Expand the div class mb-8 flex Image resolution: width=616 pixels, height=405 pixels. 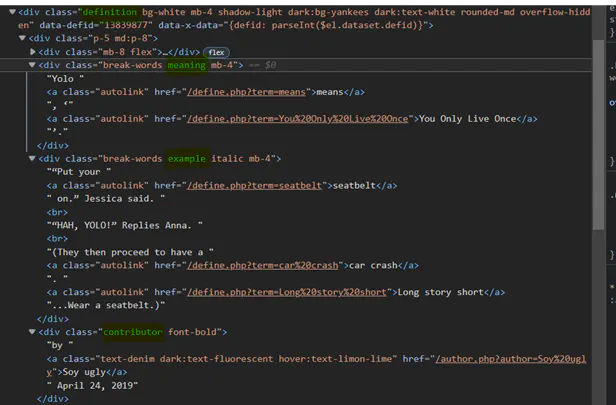click(x=33, y=51)
